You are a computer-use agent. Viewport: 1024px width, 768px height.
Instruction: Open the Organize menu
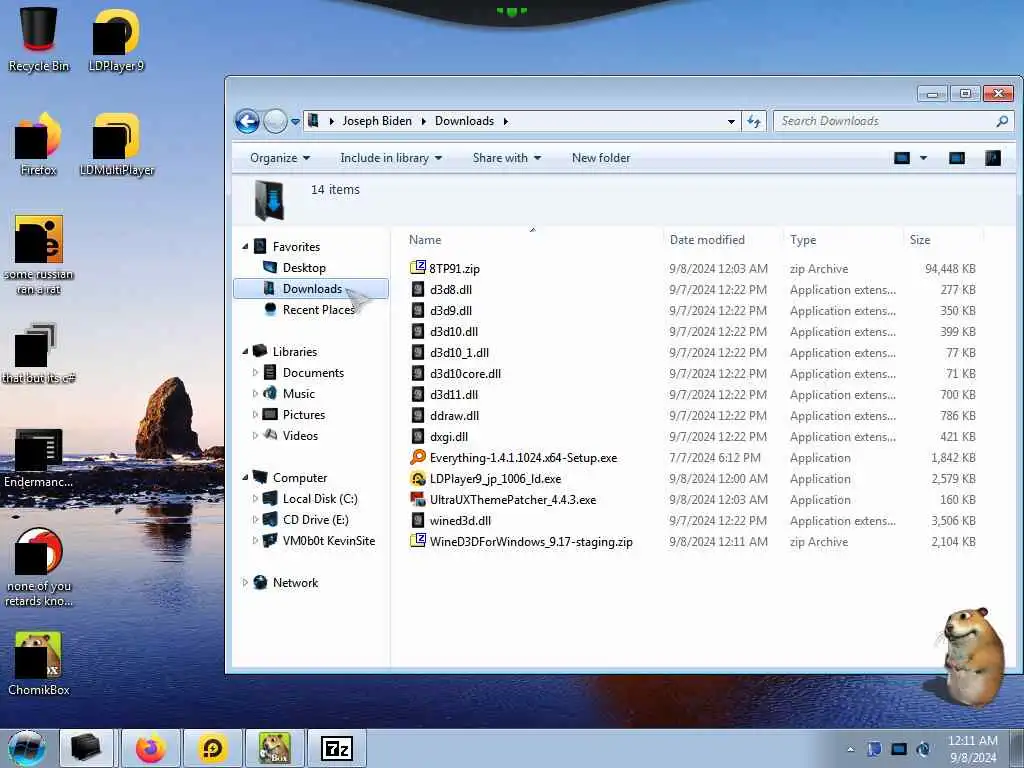point(280,158)
